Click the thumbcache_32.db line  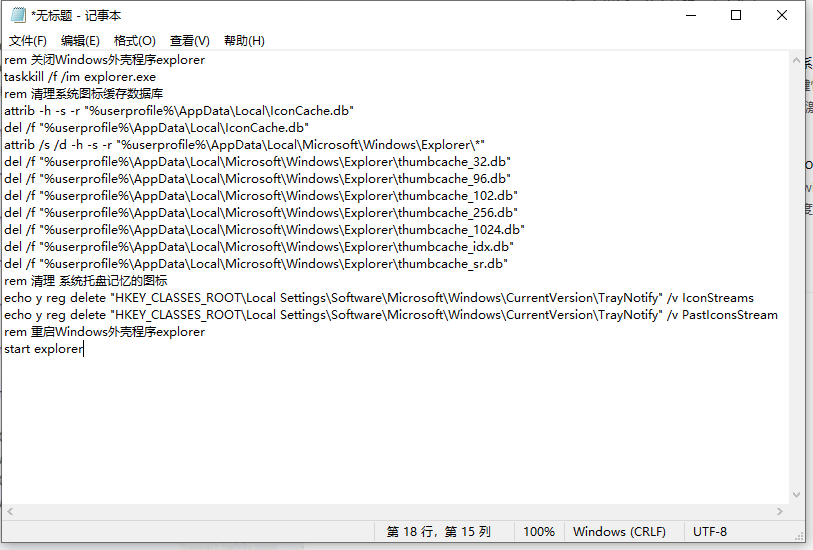[x=257, y=162]
